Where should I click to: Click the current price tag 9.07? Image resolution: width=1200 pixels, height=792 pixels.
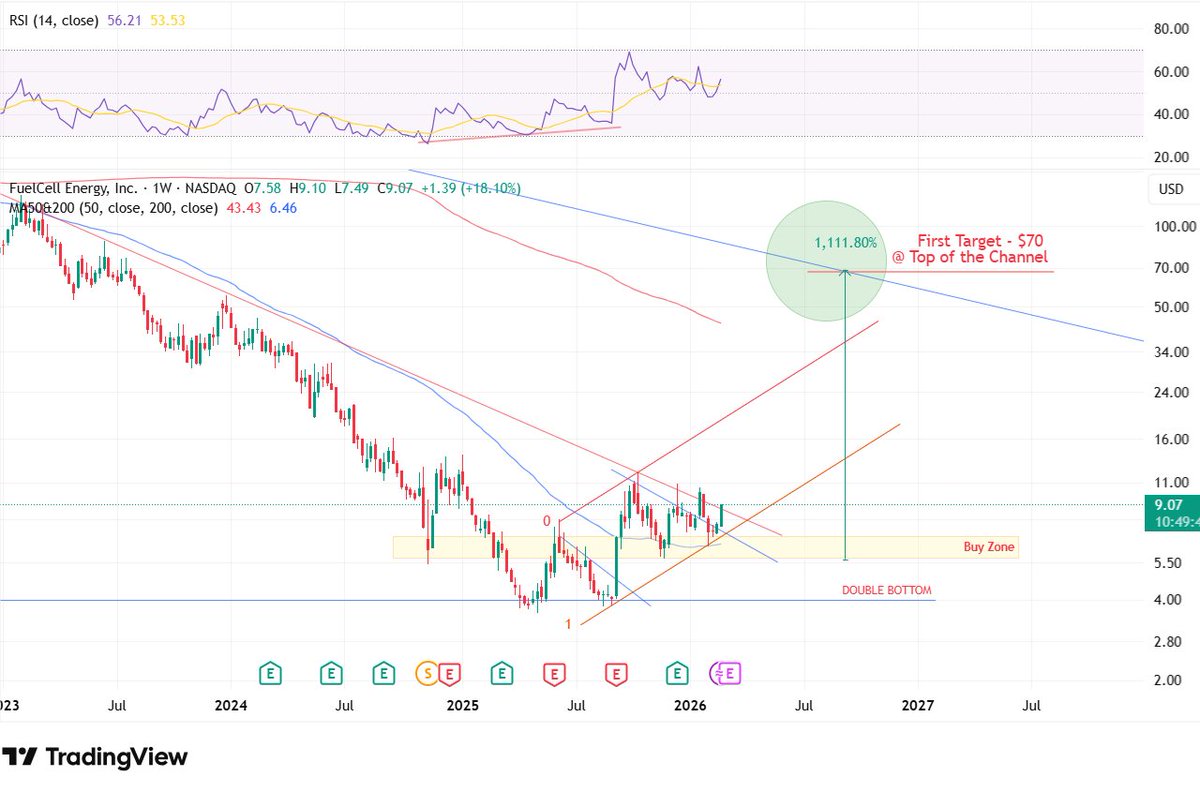[1169, 505]
